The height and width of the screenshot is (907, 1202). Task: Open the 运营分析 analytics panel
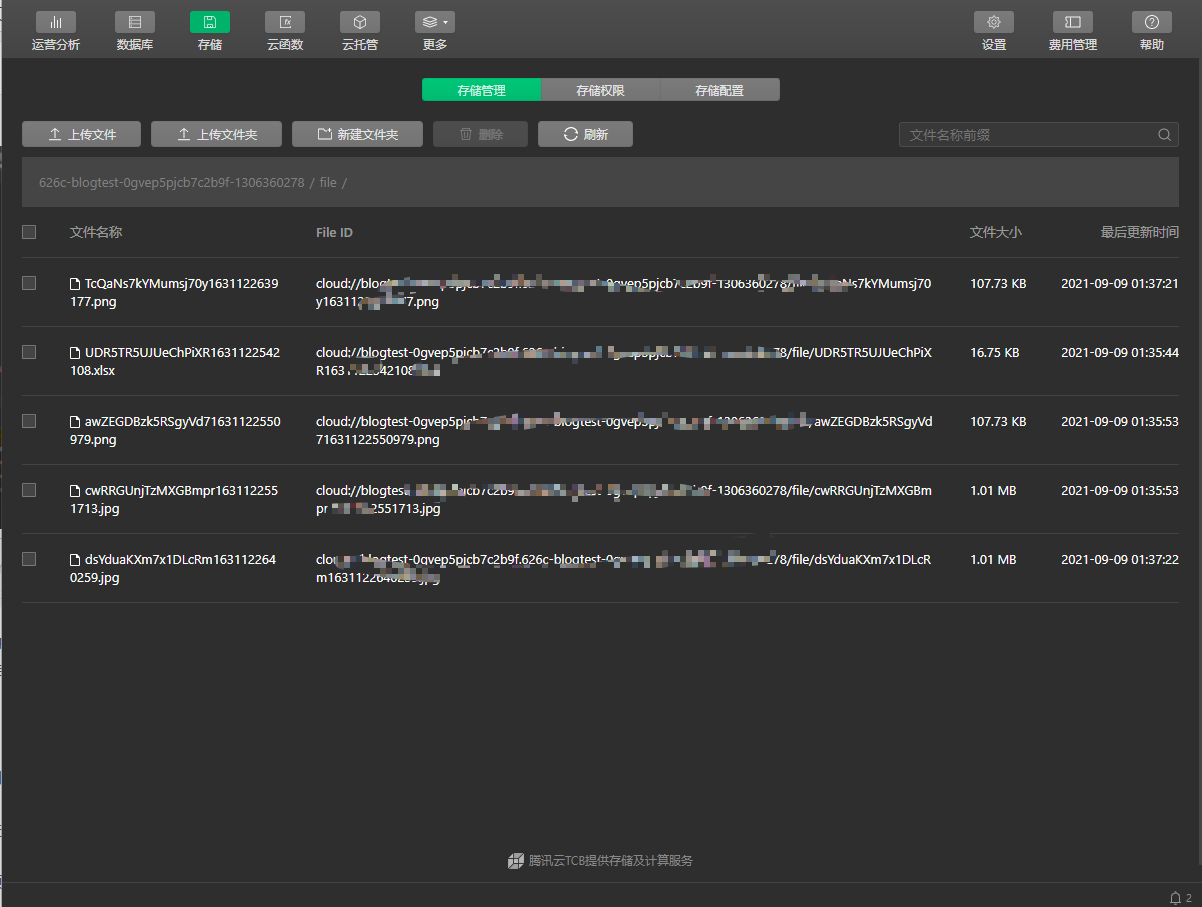click(x=56, y=31)
